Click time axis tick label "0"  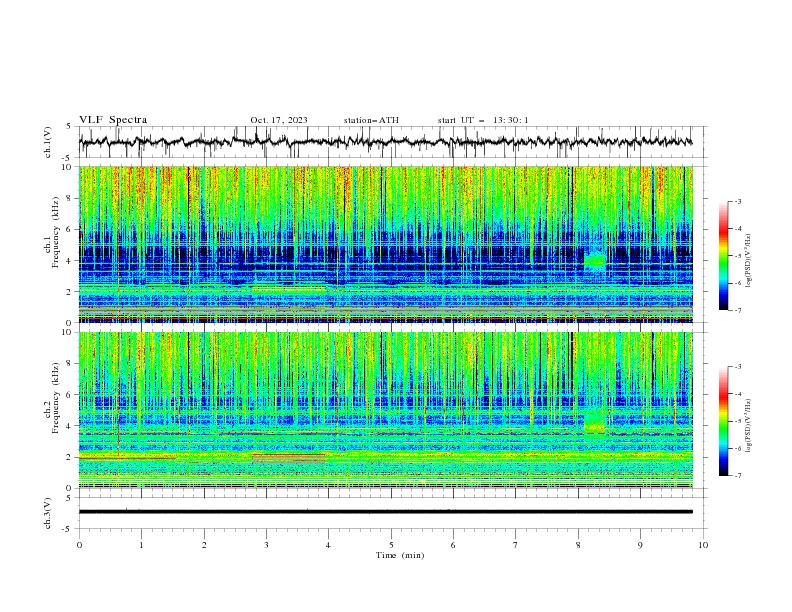click(x=79, y=545)
